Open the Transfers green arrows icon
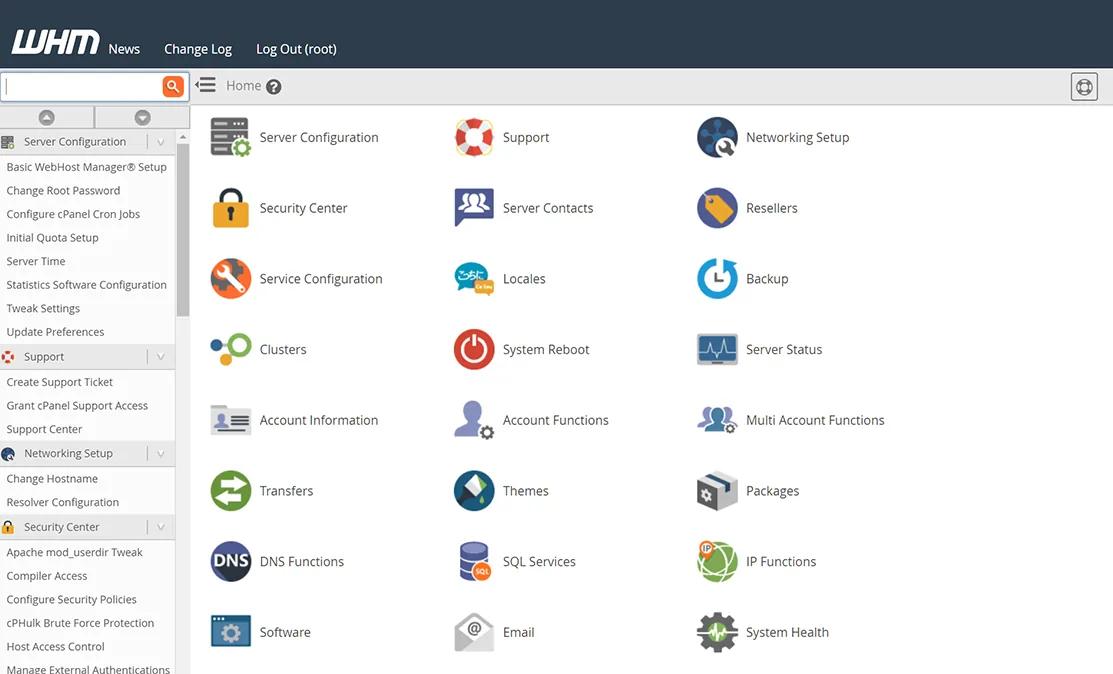The width and height of the screenshot is (1113, 674). coord(231,490)
